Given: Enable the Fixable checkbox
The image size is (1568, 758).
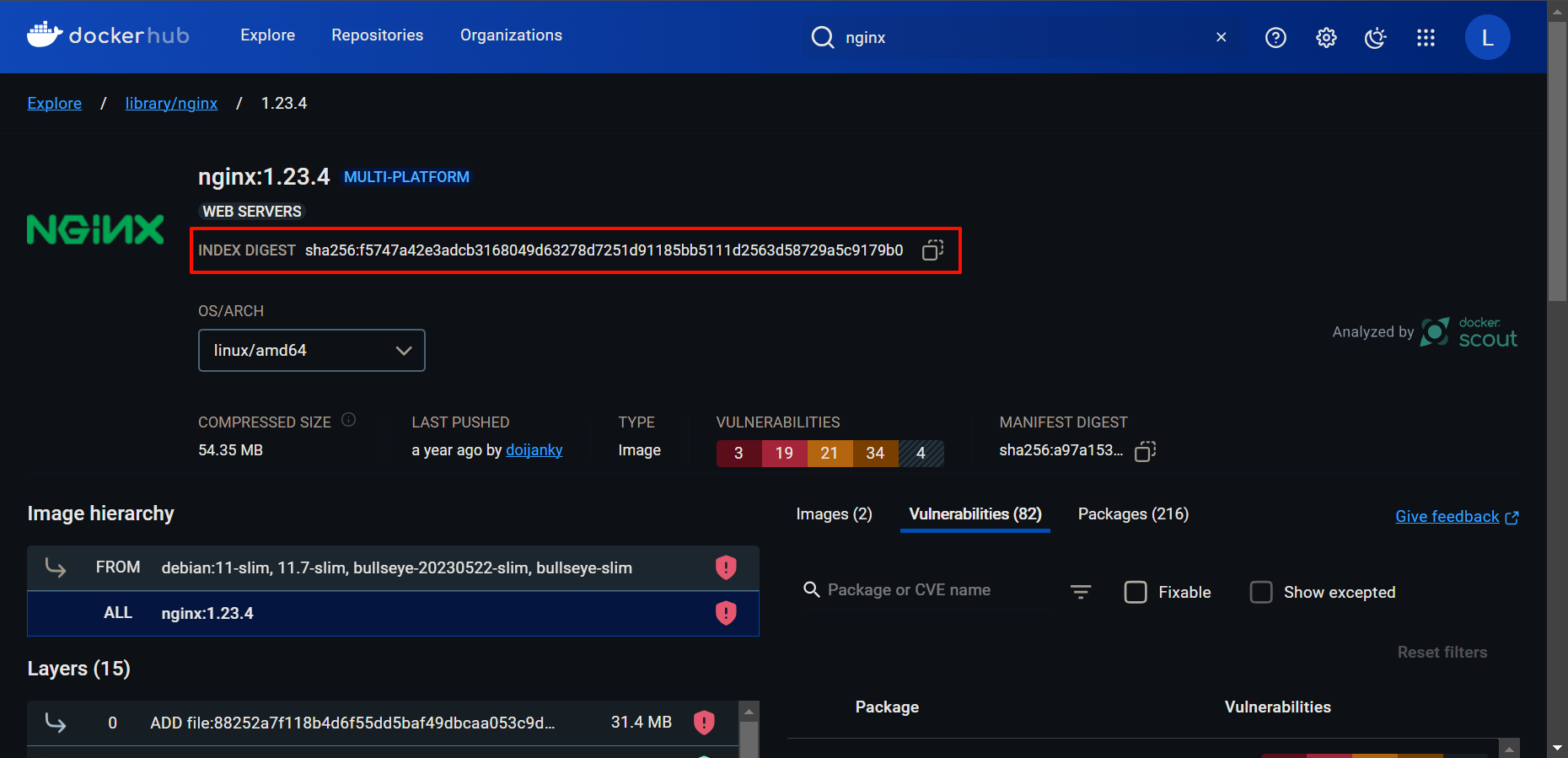Looking at the screenshot, I should tap(1136, 592).
